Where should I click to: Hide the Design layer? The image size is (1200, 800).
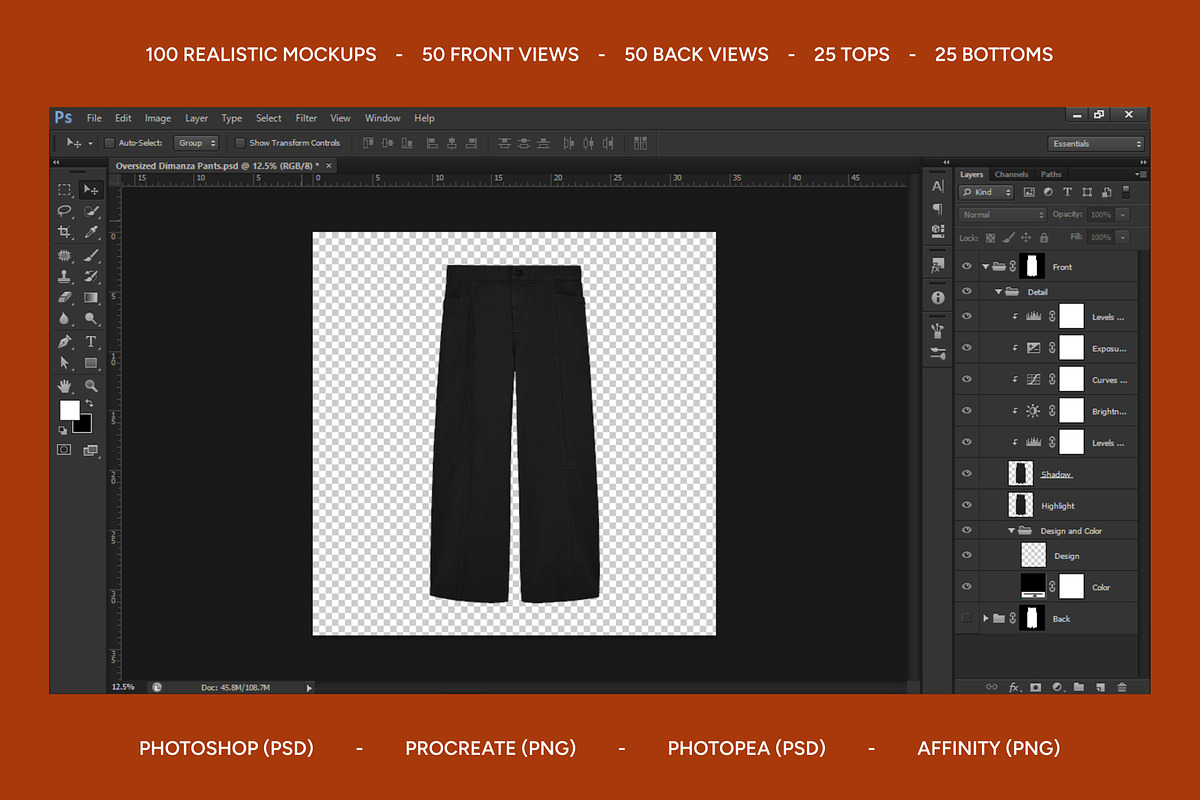(x=966, y=555)
